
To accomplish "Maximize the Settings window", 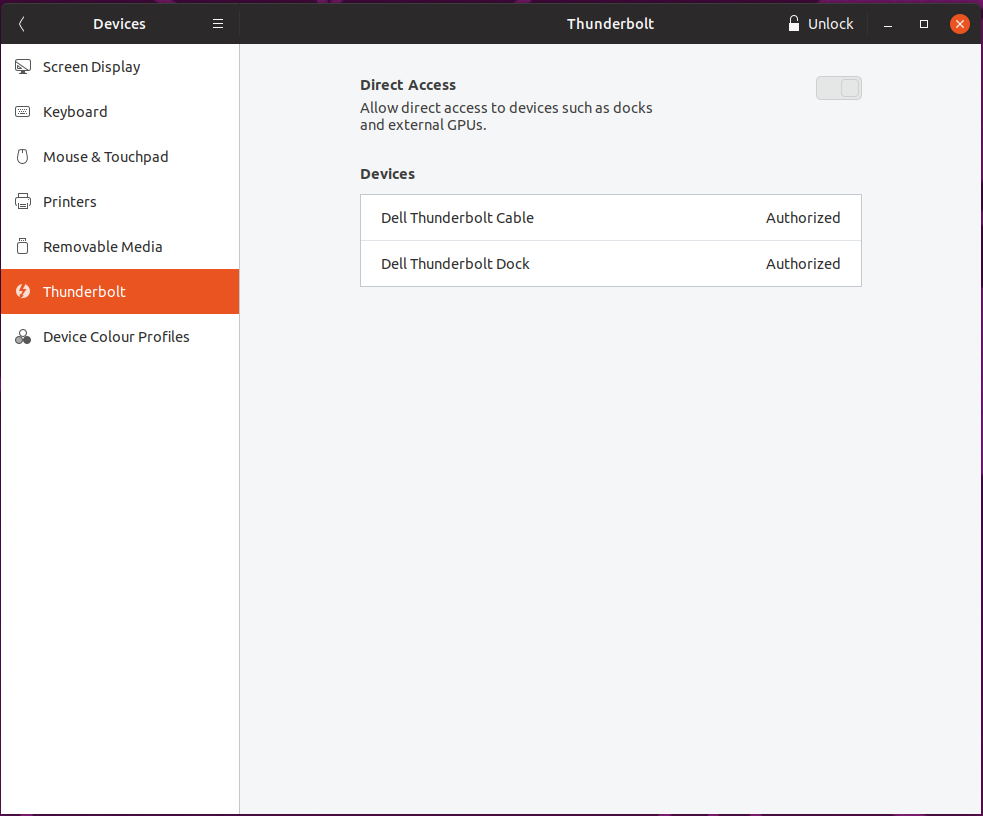I will (923, 24).
